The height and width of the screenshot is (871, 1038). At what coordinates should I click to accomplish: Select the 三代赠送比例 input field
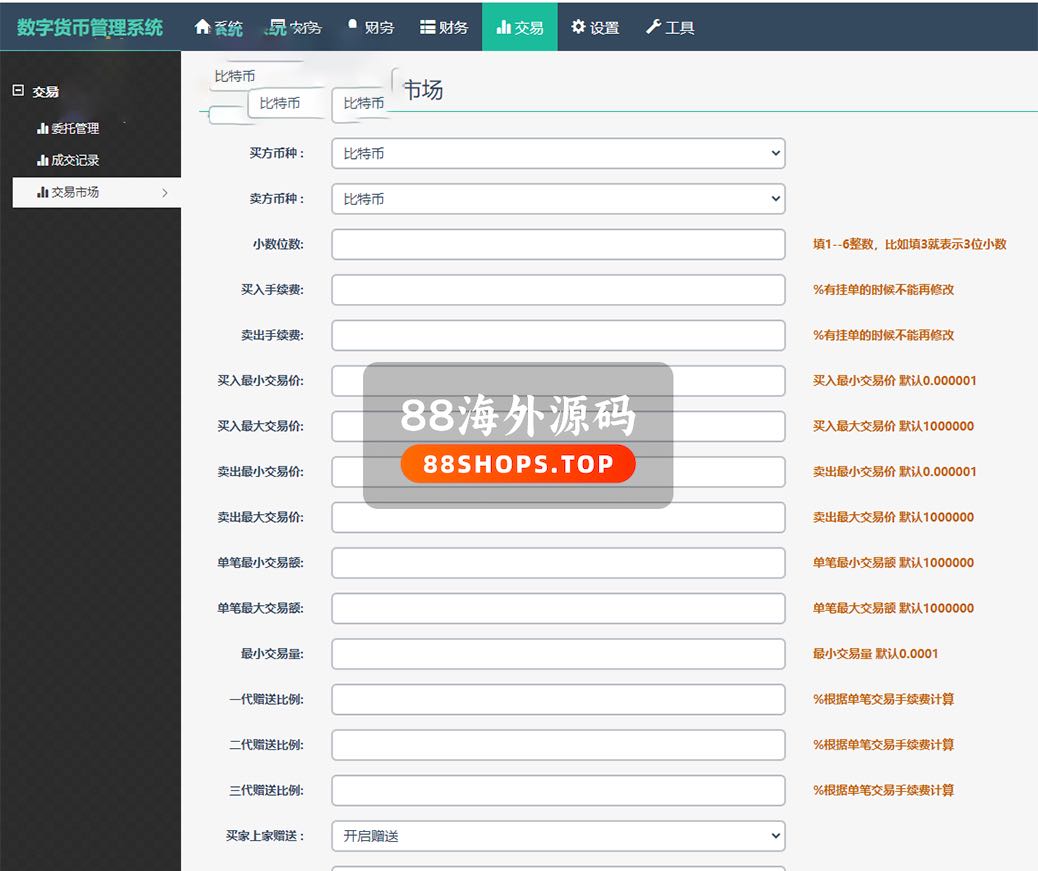coord(557,790)
